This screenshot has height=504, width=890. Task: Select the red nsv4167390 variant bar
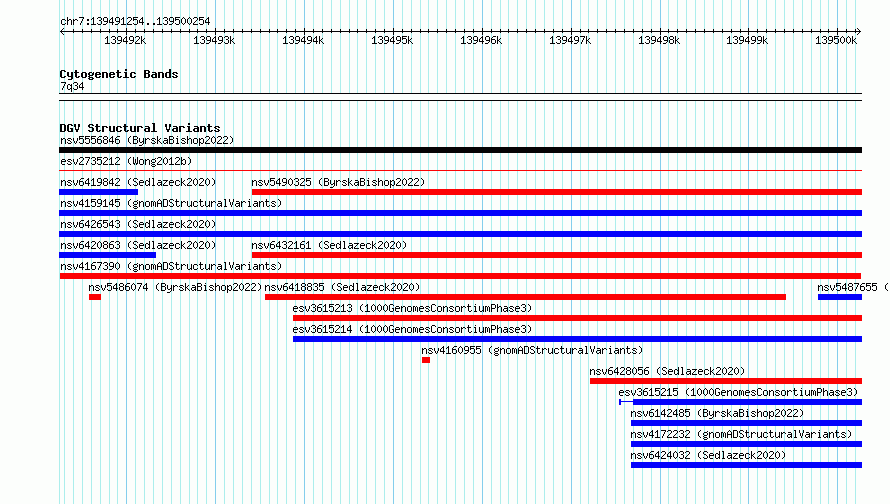pos(460,276)
